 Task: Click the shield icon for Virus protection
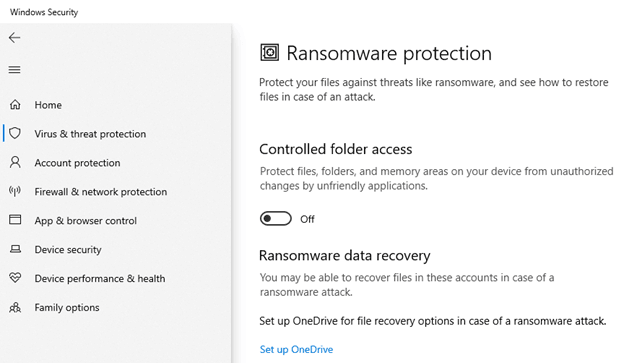[x=15, y=133]
